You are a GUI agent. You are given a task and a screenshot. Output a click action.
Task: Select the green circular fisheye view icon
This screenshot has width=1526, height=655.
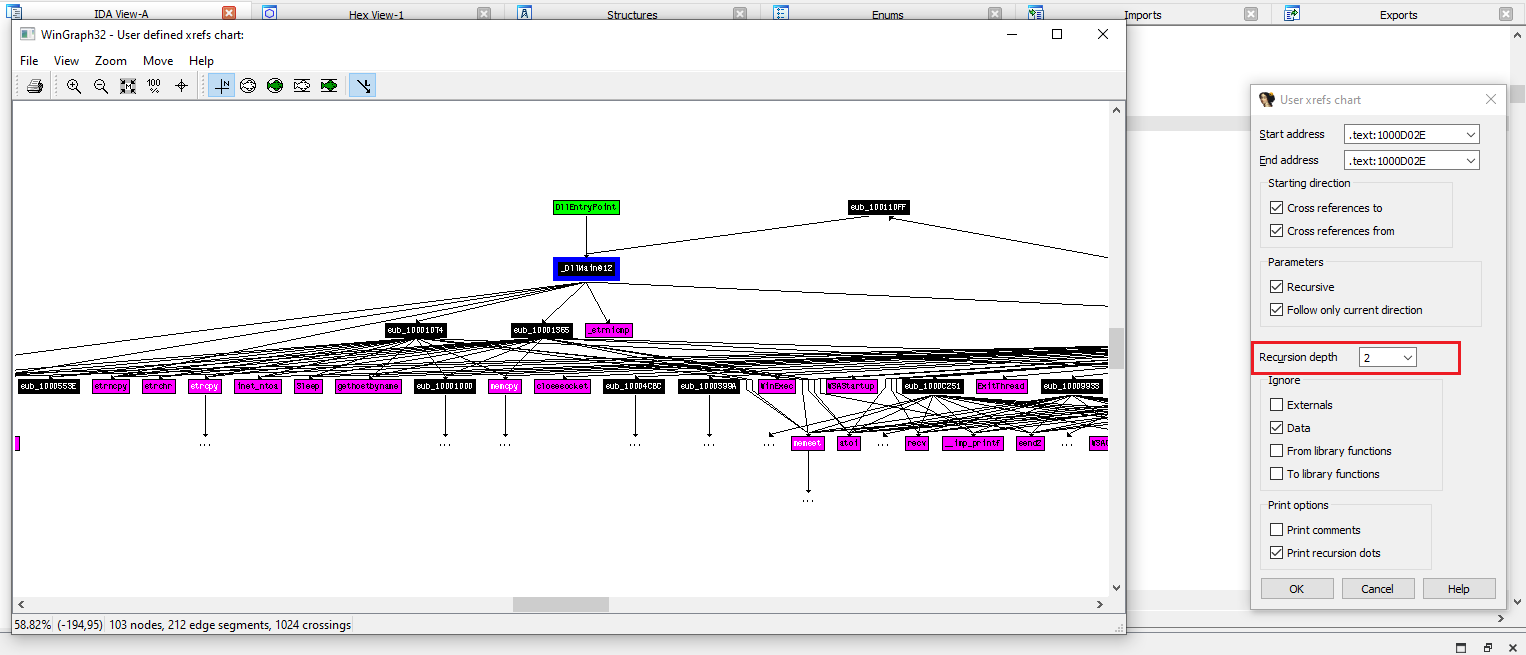pyautogui.click(x=275, y=86)
